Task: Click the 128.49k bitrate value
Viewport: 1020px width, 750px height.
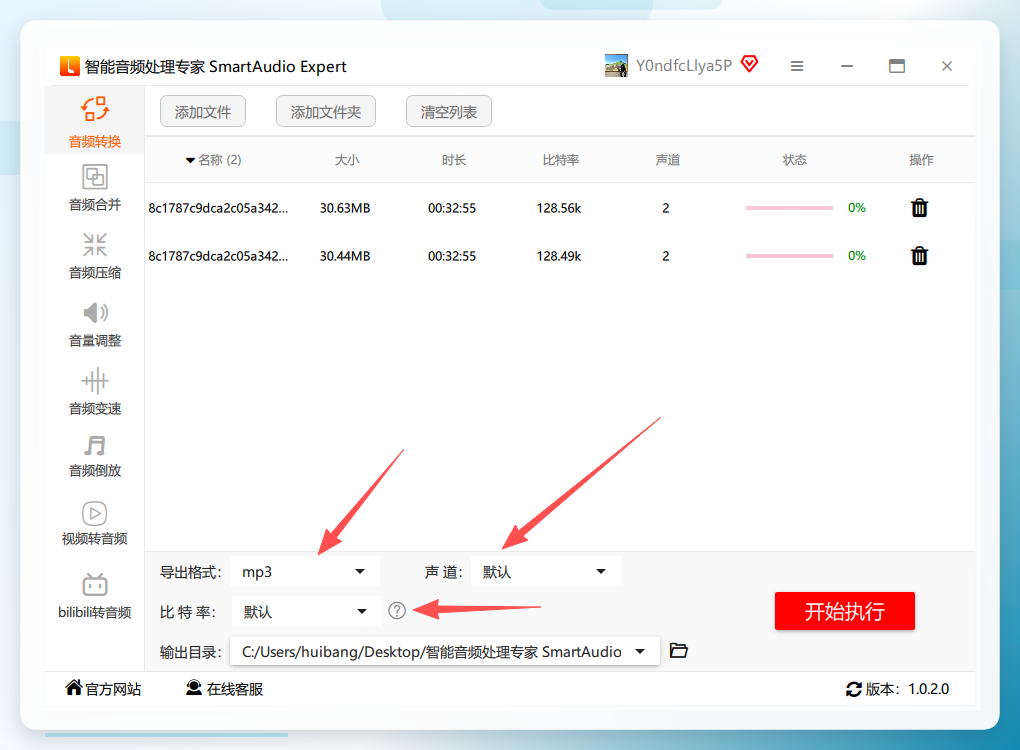Action: point(559,256)
